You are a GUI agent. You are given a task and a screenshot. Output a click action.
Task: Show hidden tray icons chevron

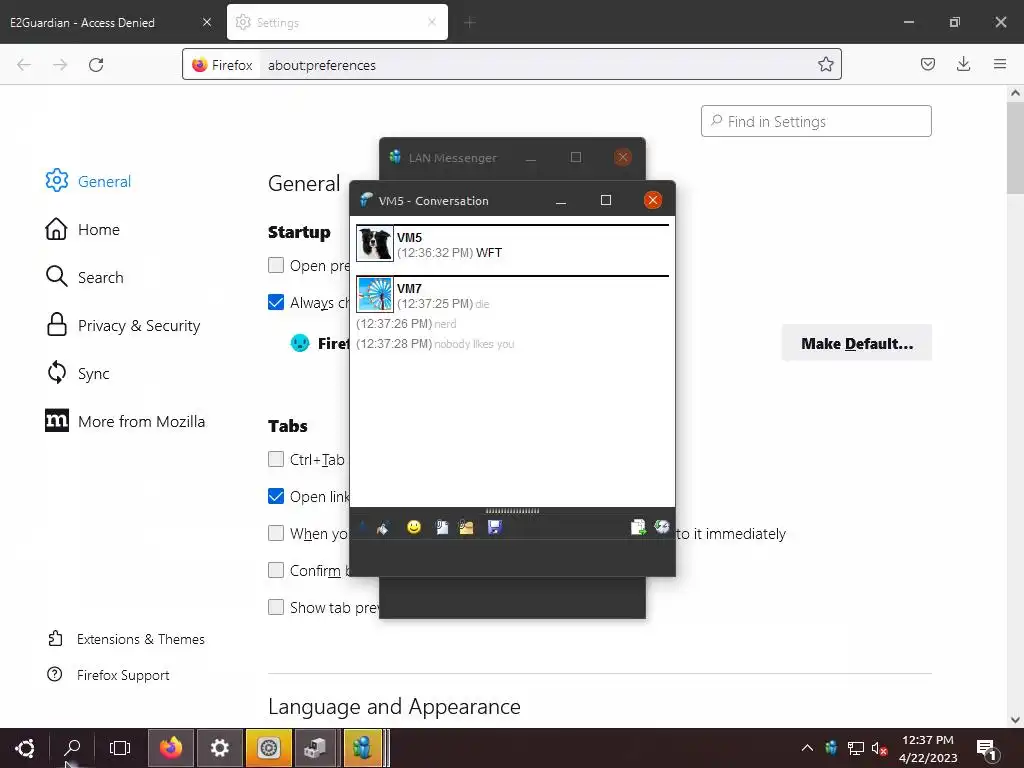coord(807,748)
